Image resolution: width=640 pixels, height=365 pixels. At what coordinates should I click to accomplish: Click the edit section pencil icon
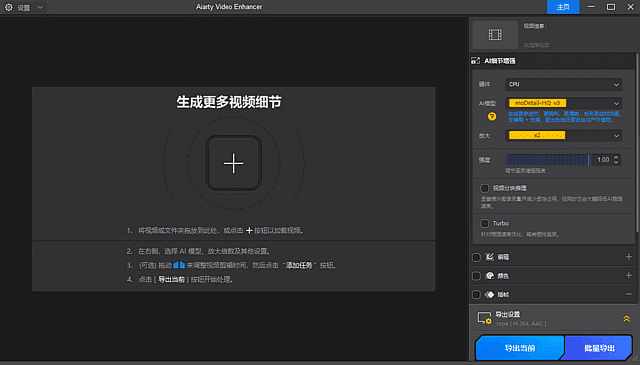[x=489, y=257]
